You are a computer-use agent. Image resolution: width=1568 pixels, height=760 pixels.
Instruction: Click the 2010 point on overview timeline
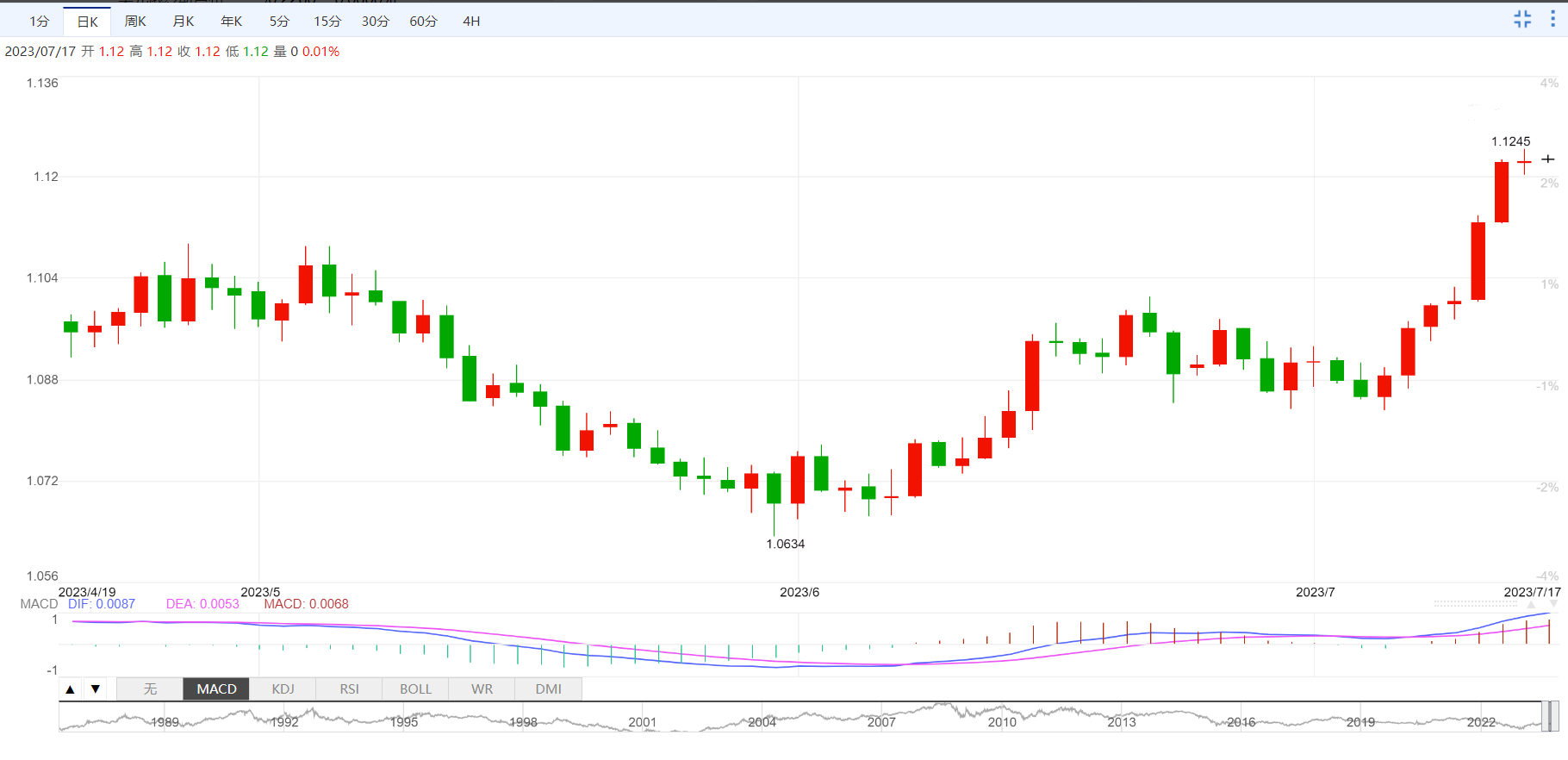click(1001, 721)
